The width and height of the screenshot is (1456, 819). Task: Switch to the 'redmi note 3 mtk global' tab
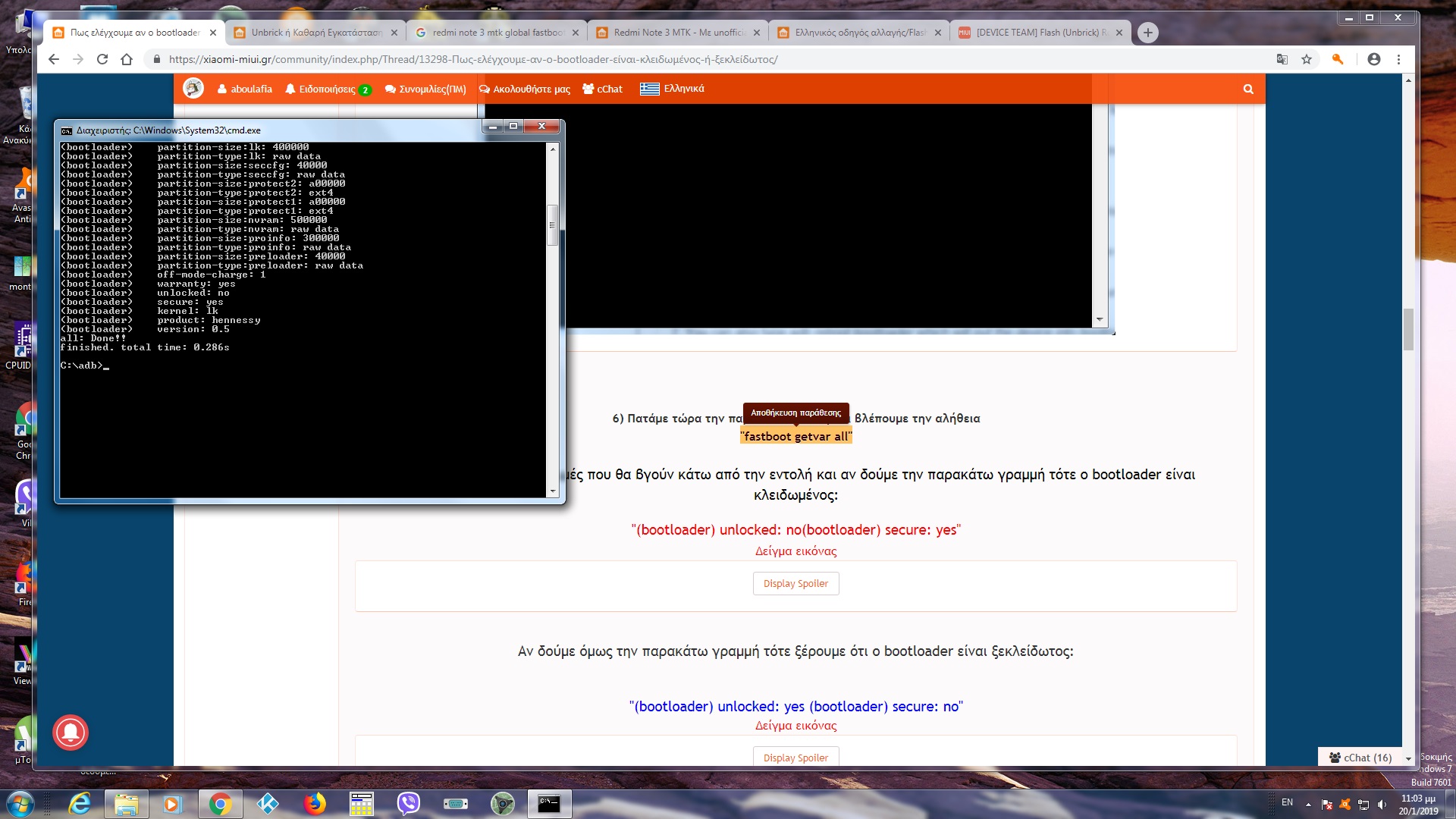497,33
